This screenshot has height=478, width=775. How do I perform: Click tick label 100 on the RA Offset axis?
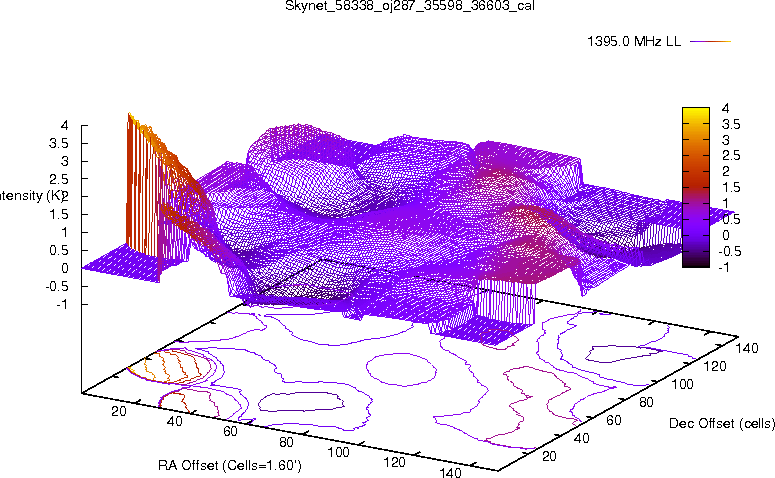[x=339, y=452]
